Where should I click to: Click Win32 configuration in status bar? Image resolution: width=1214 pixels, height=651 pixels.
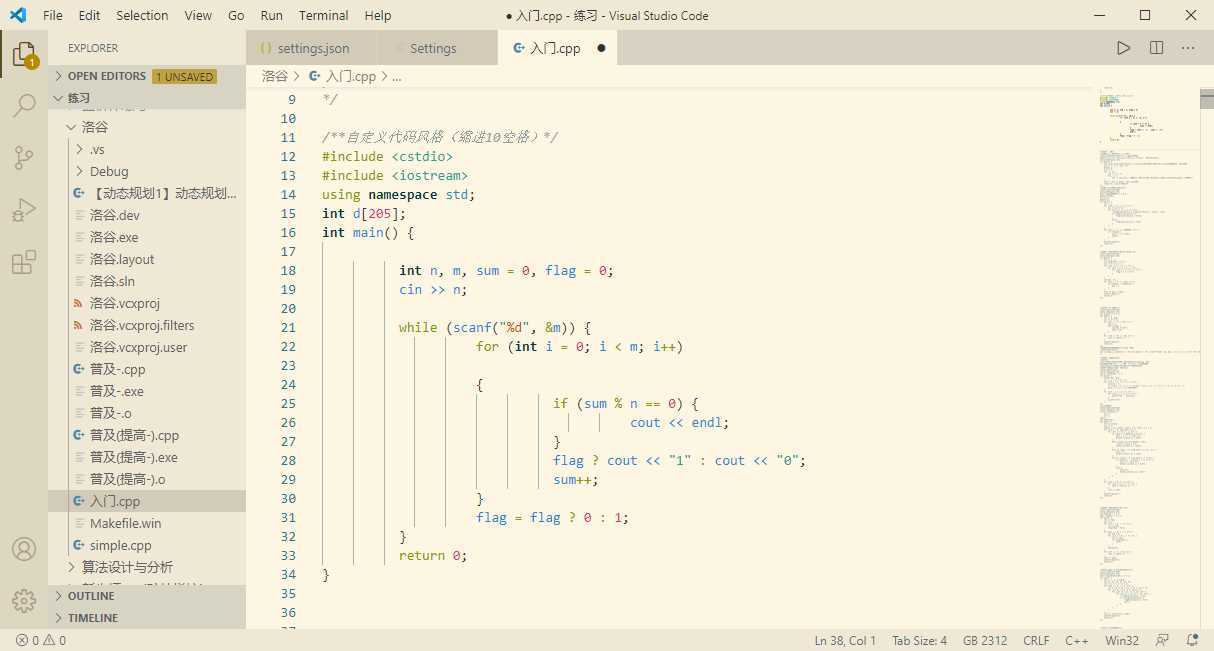[x=1122, y=640]
